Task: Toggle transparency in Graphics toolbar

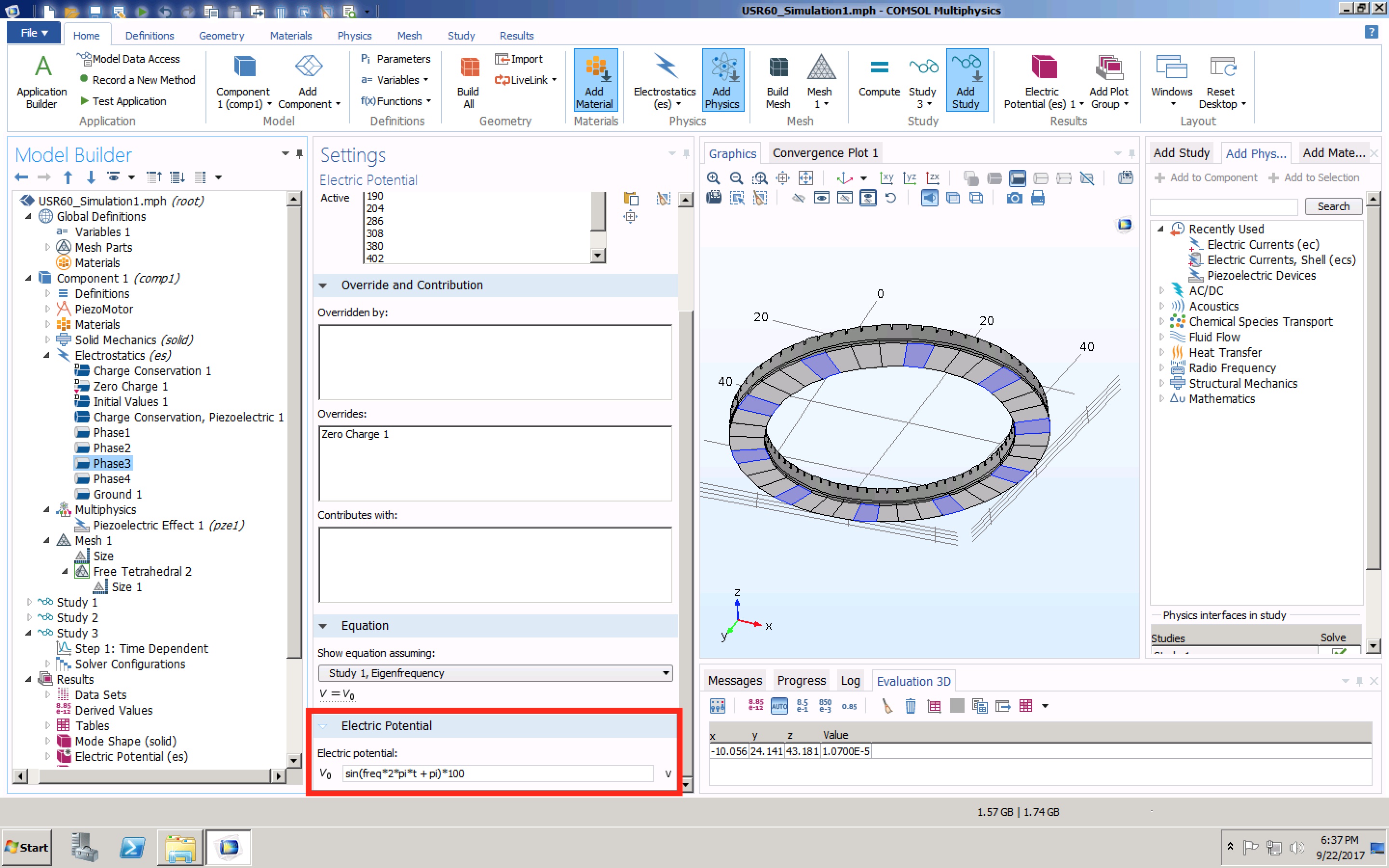Action: [x=953, y=199]
